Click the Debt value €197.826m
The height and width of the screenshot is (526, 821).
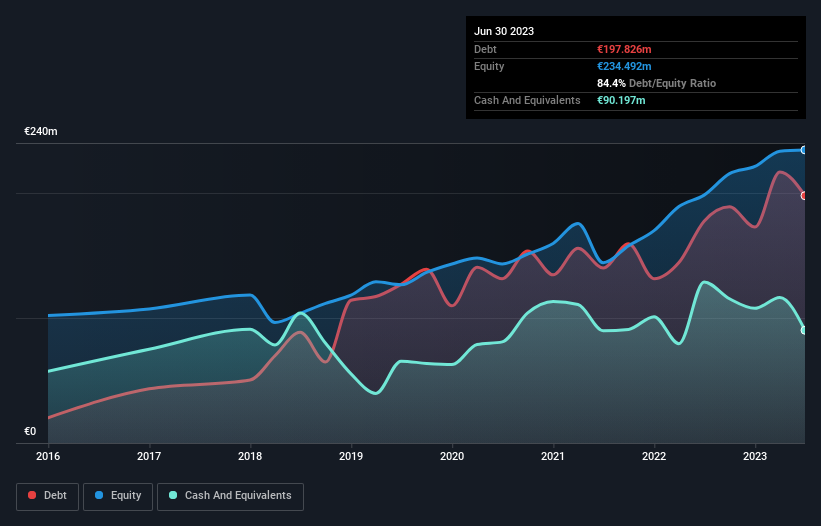click(x=624, y=49)
